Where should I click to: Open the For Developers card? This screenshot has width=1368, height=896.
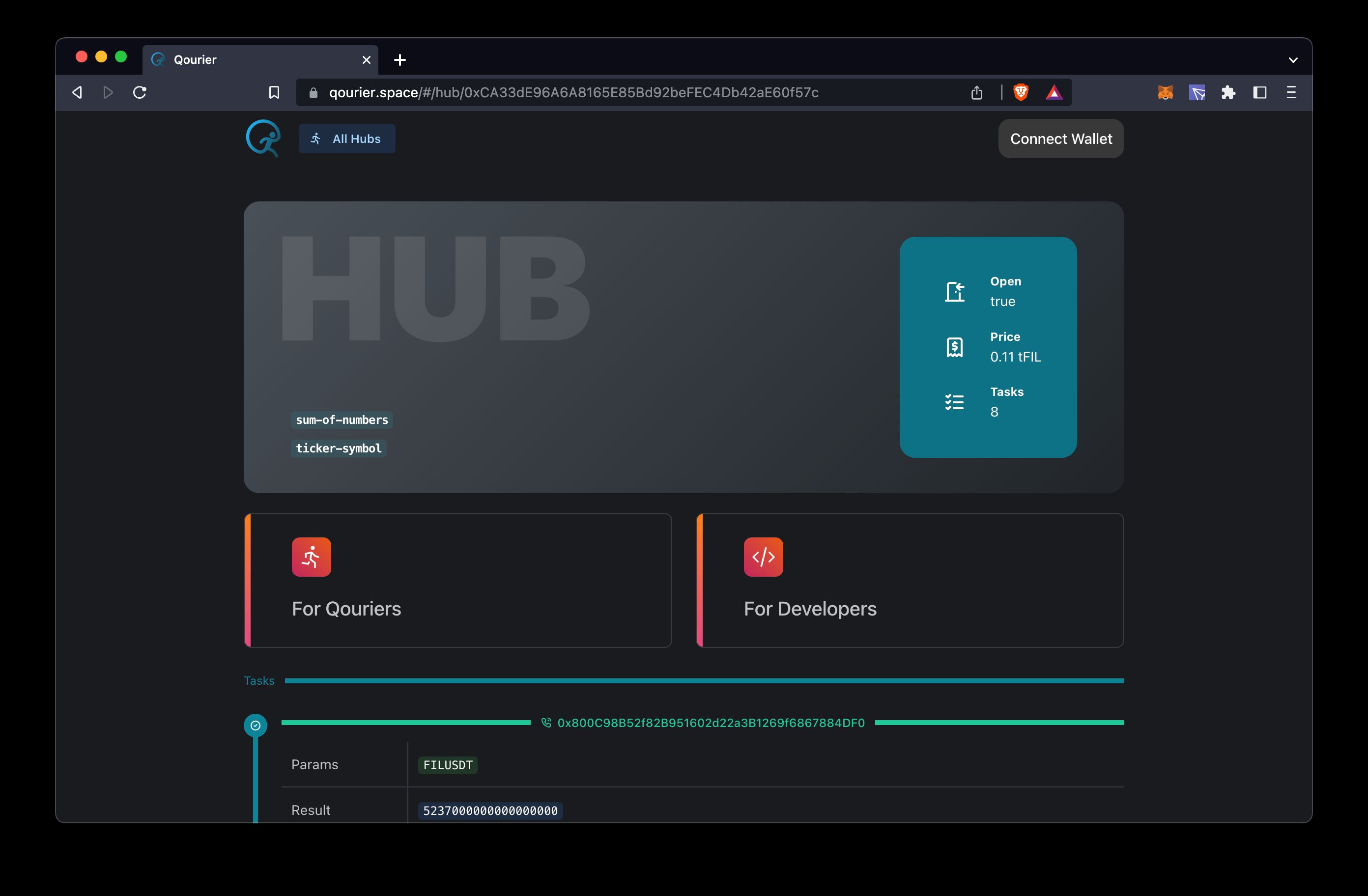(910, 580)
